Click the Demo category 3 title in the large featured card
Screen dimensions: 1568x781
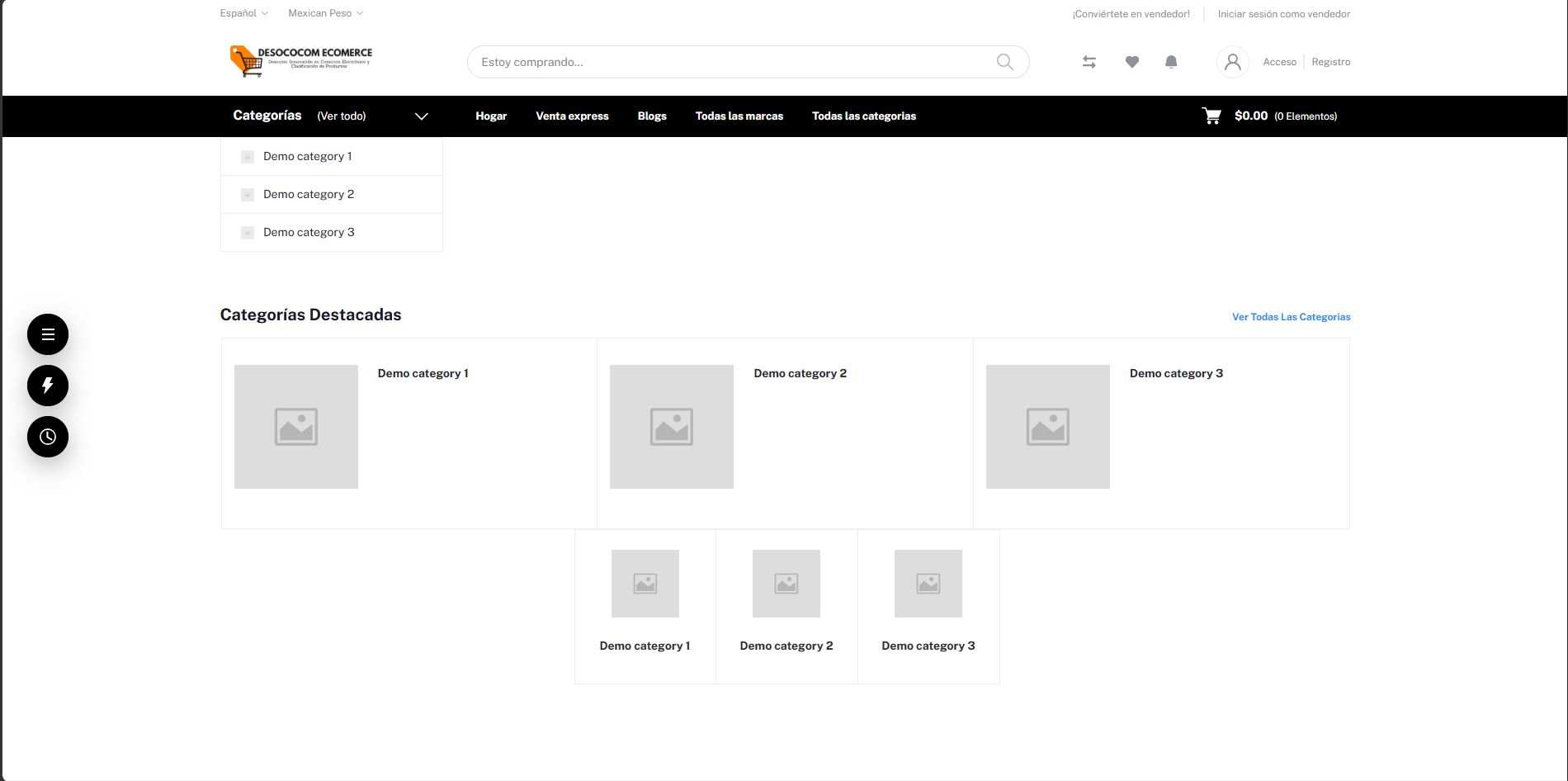click(1177, 373)
